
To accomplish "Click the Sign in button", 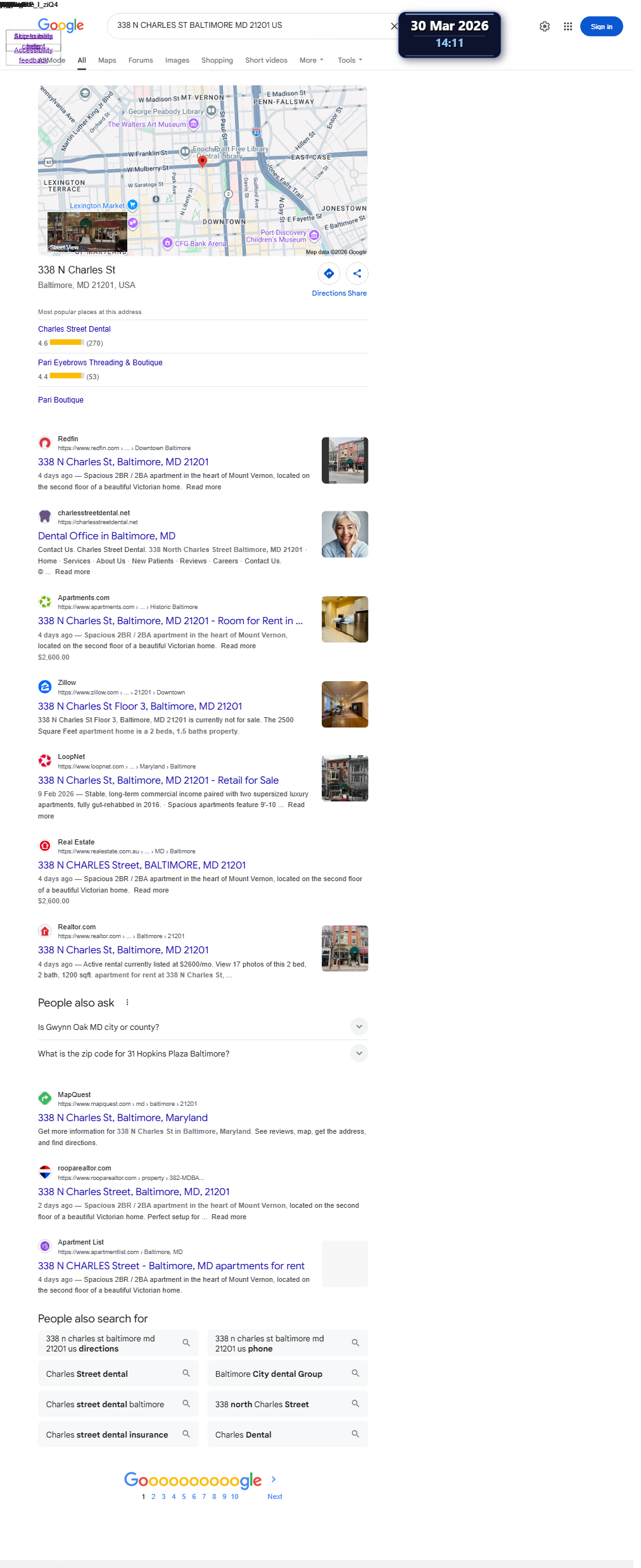I will click(602, 27).
